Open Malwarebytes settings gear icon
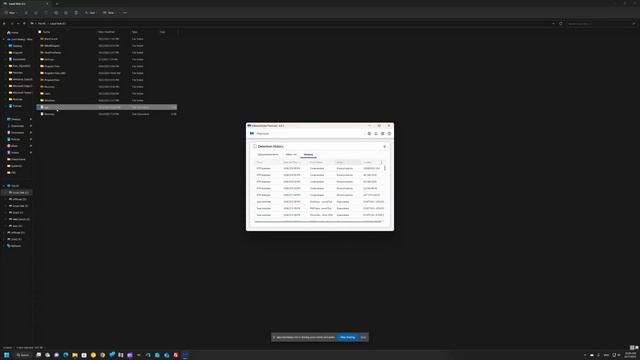This screenshot has height=360, width=640. 382,133
